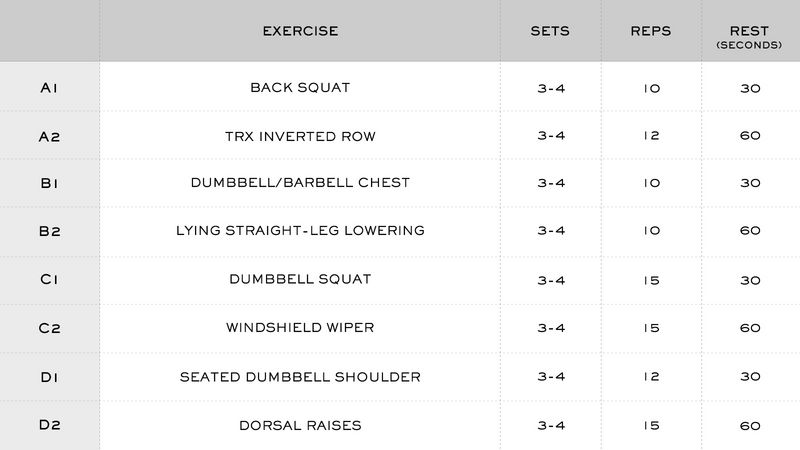Viewport: 800px width, 450px height.
Task: Click the TRX INVERTED ROW exercise
Action: point(300,136)
